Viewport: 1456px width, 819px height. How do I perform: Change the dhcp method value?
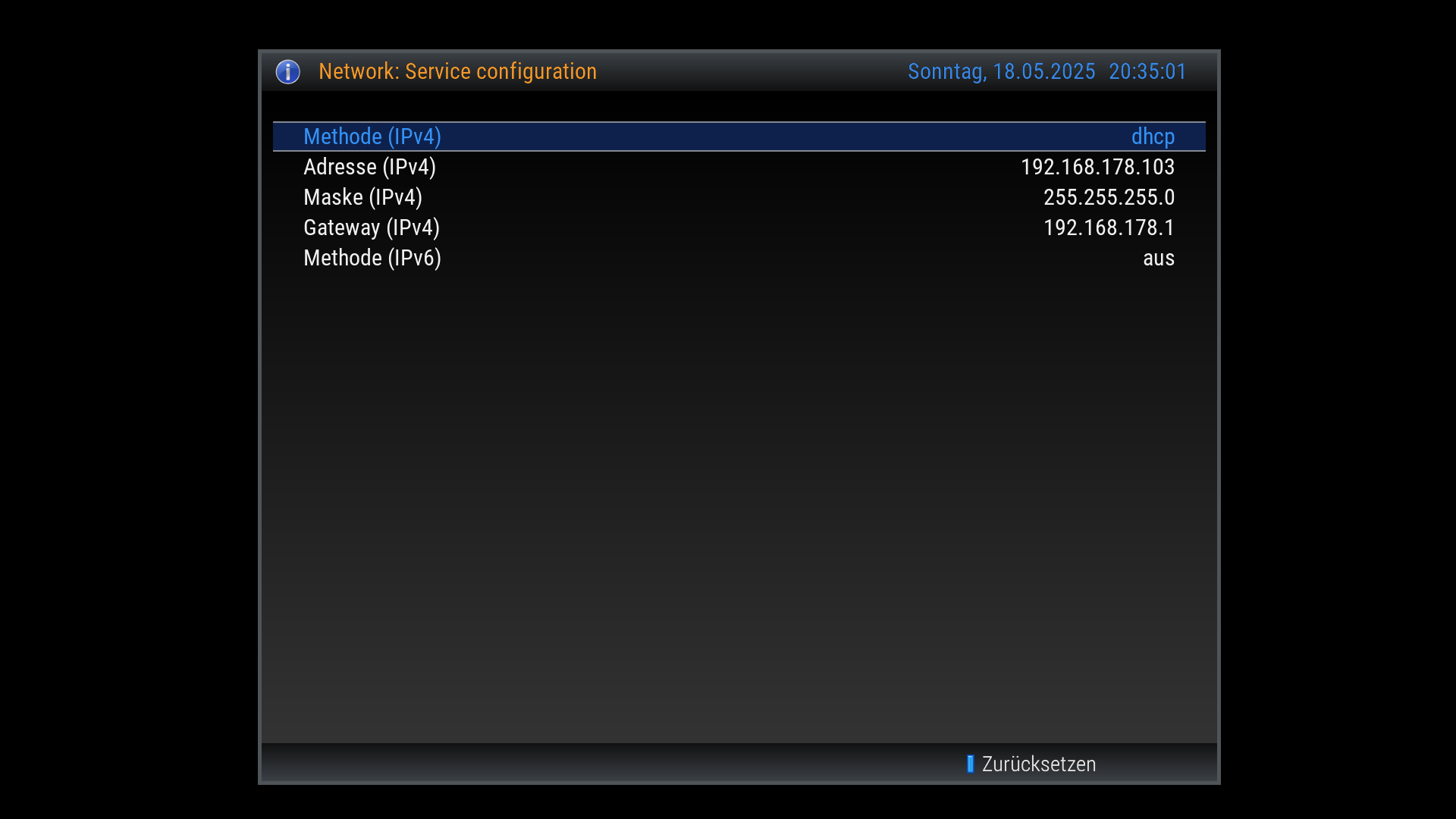[1152, 136]
